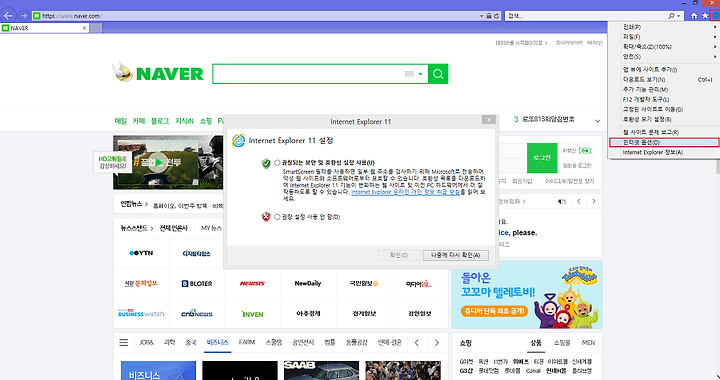Screen dimensions: 720x380
Task: Click the on-screen keyboard icon in Naver search
Action: [x=409, y=74]
